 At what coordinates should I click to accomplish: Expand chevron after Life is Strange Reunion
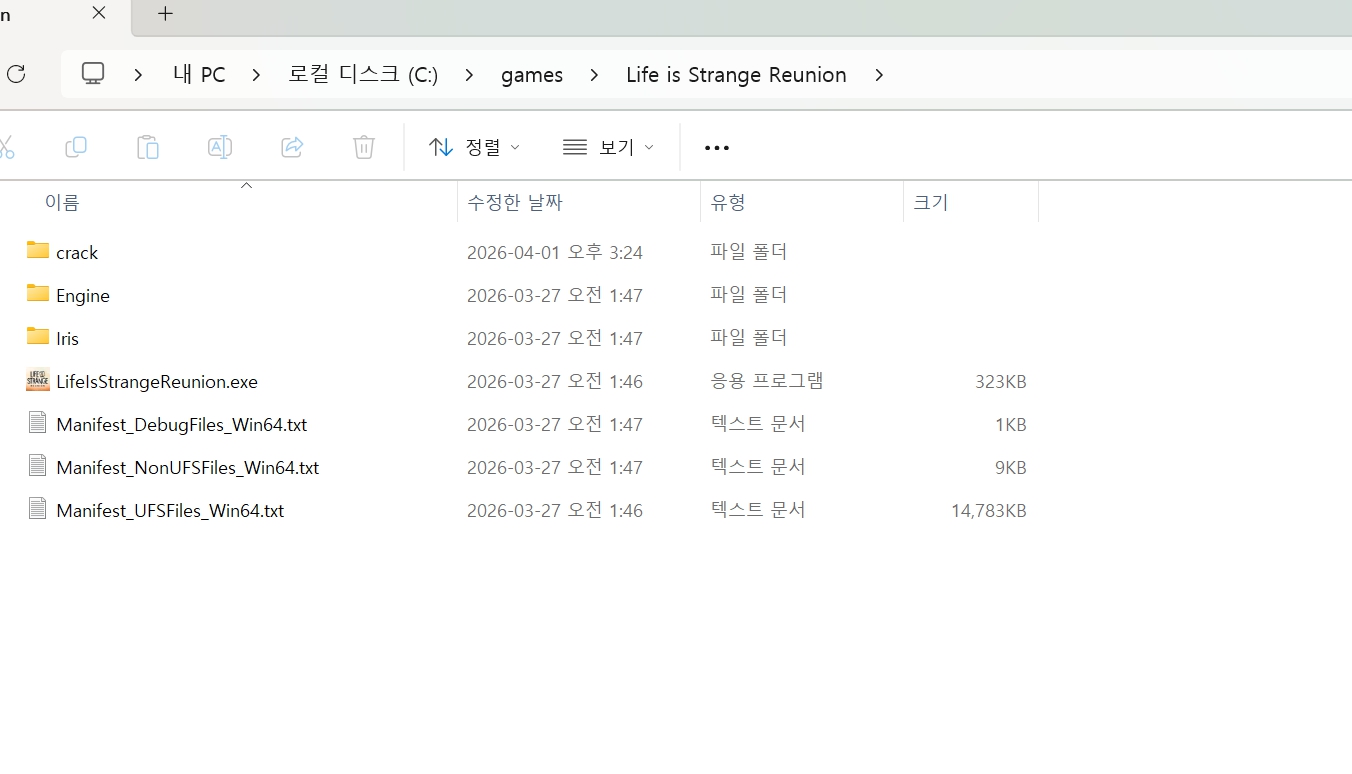pyautogui.click(x=879, y=75)
